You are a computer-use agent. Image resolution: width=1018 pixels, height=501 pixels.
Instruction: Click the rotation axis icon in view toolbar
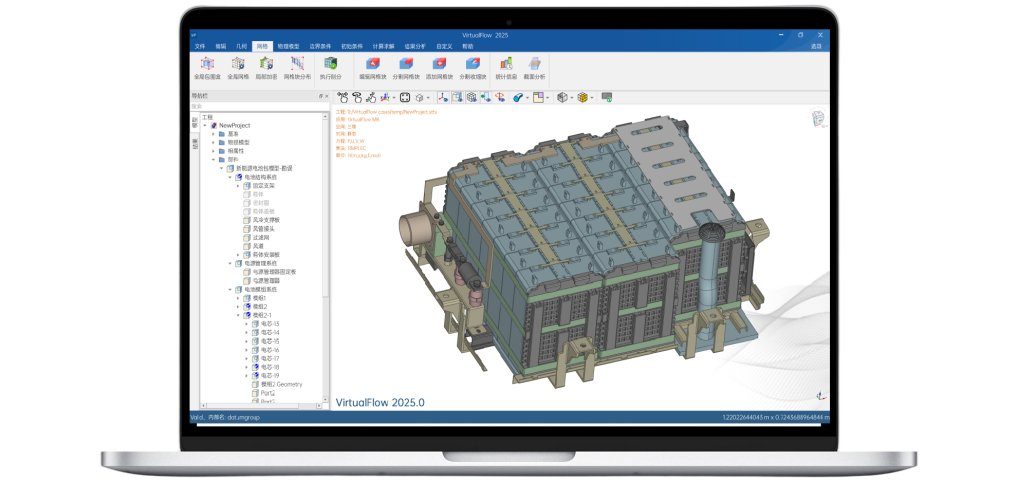(500, 97)
